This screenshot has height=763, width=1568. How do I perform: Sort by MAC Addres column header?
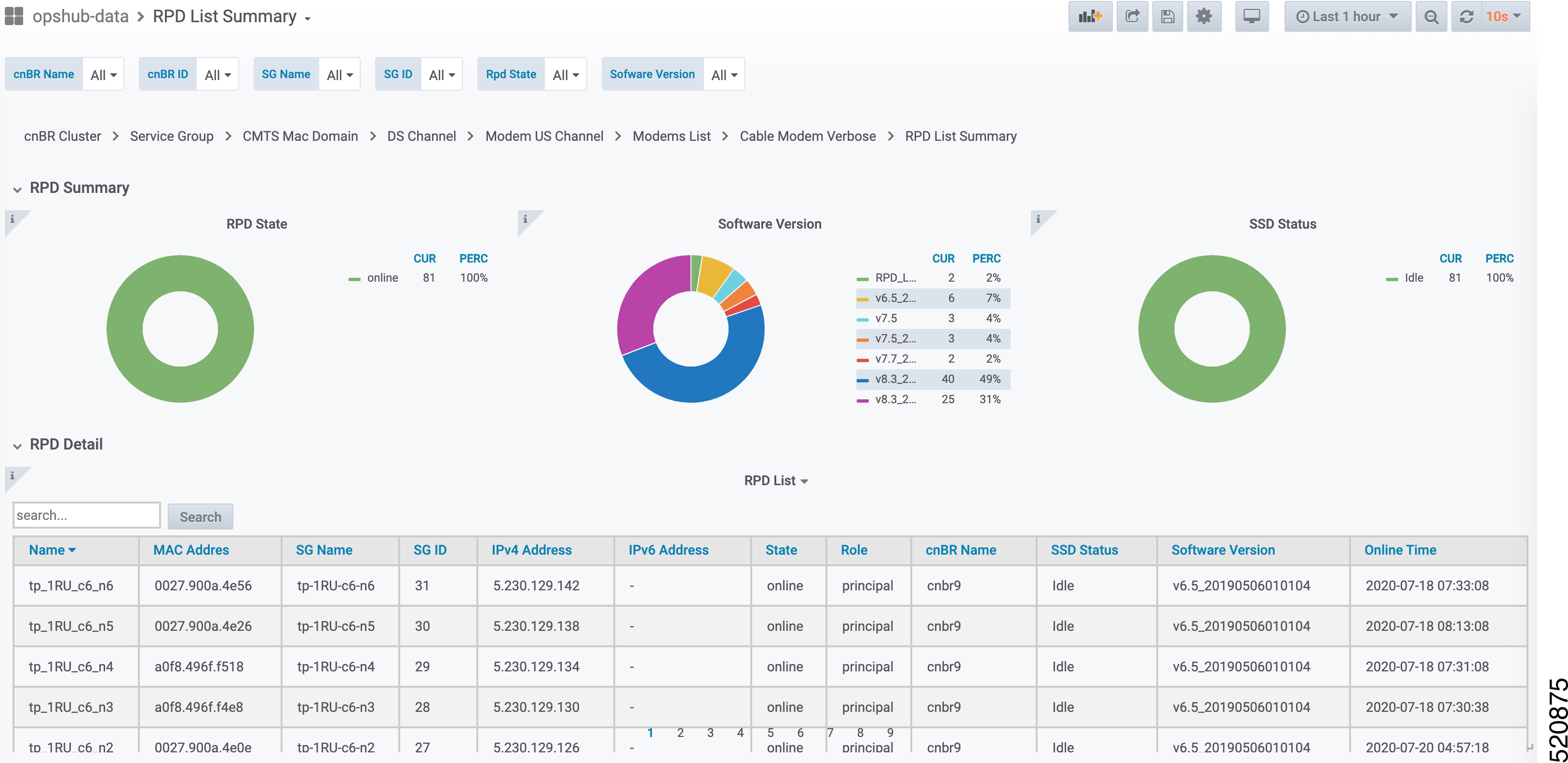coord(191,550)
